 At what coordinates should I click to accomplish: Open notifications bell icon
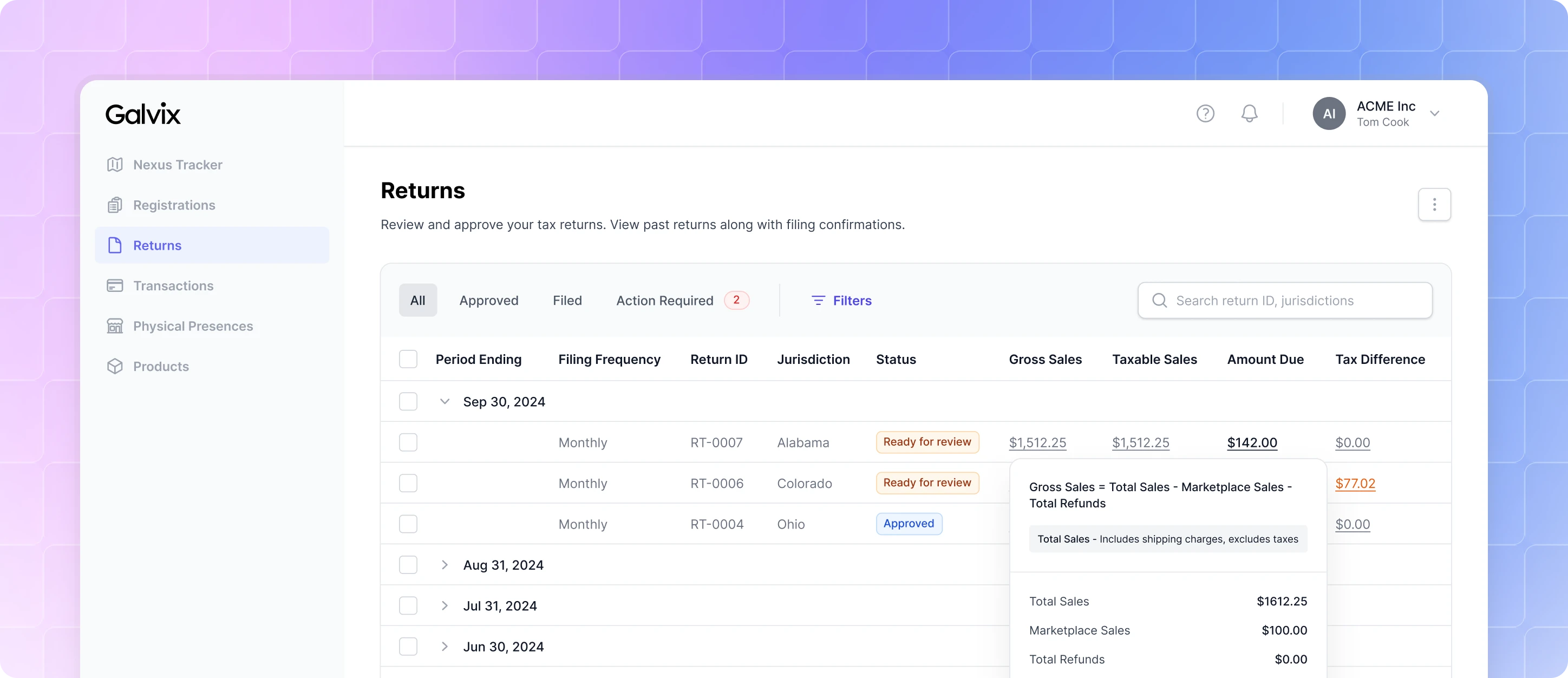click(x=1249, y=113)
